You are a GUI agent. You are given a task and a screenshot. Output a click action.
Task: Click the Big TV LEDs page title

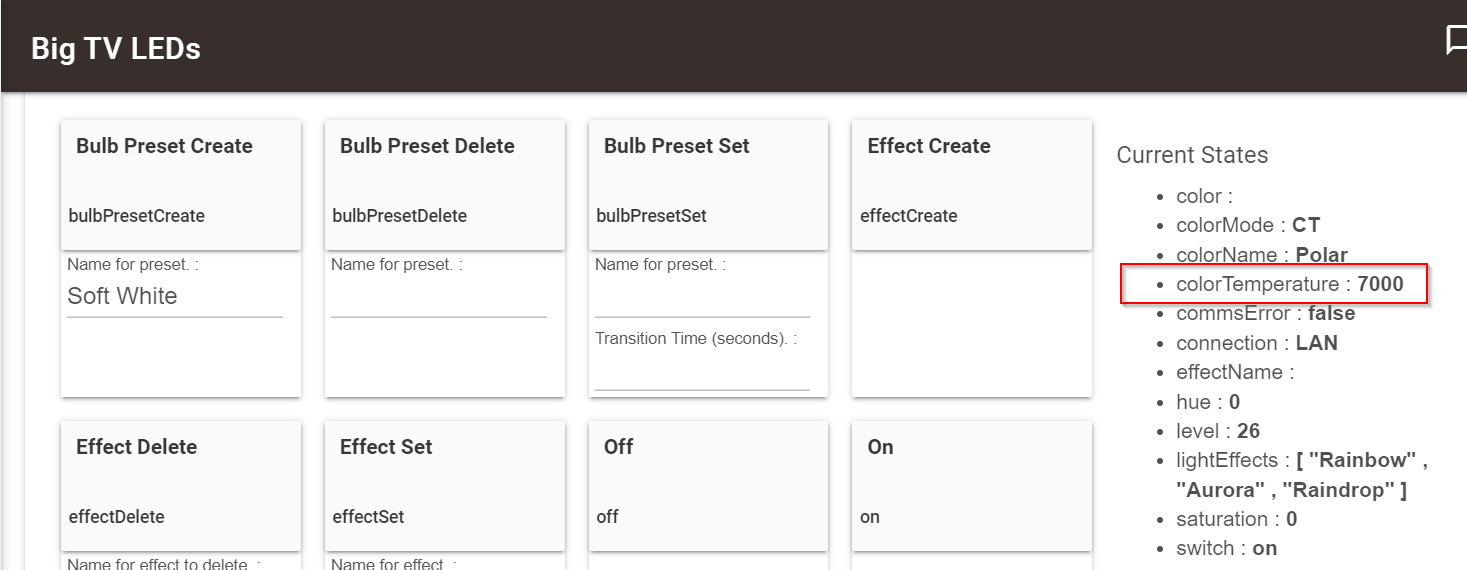pos(116,48)
